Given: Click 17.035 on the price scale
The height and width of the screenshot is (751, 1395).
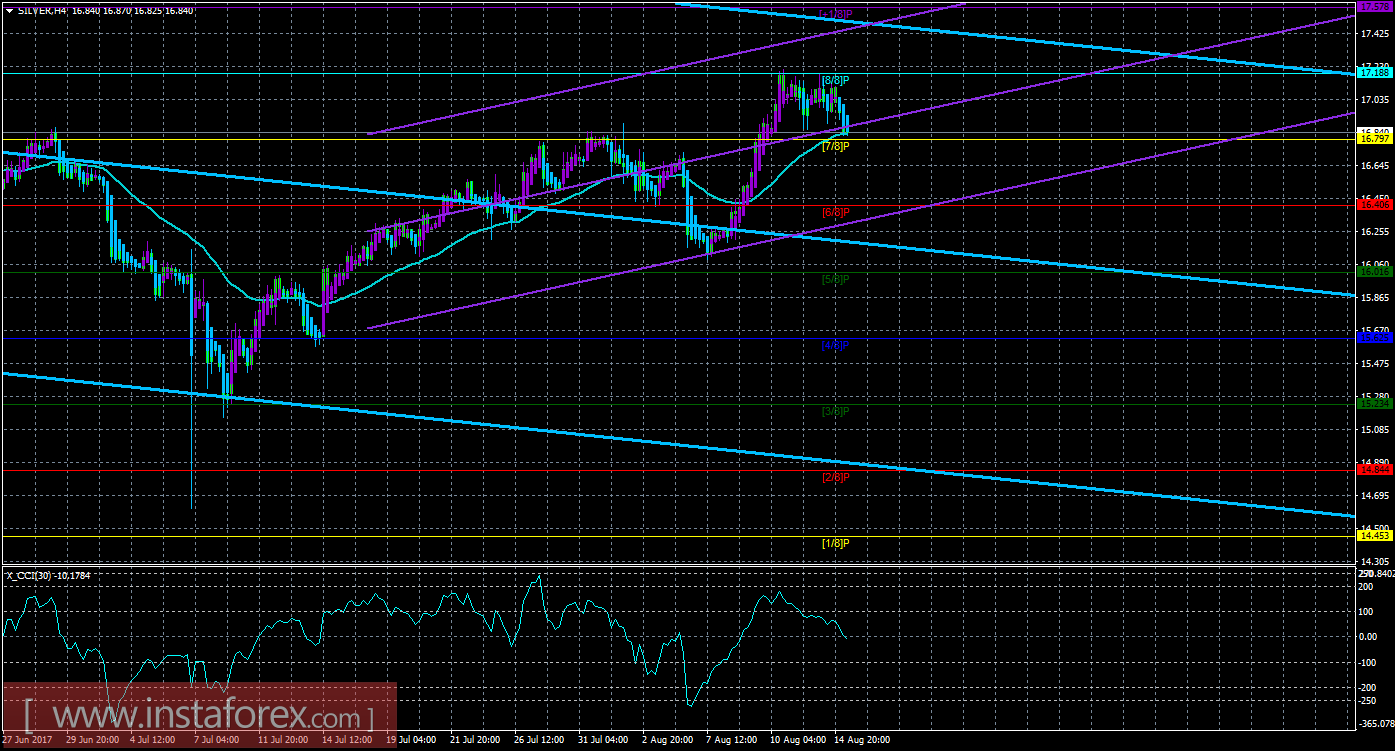Looking at the screenshot, I should pyautogui.click(x=1374, y=100).
